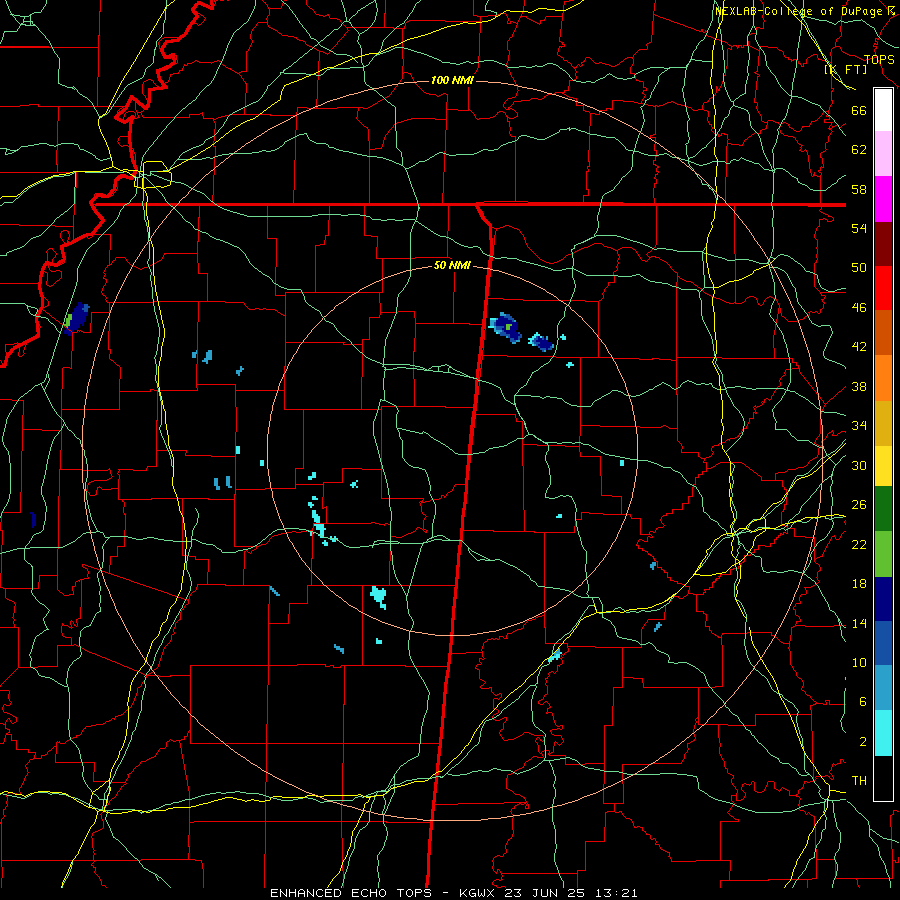Click the "66" legend value
This screenshot has width=900, height=900.
click(x=859, y=110)
